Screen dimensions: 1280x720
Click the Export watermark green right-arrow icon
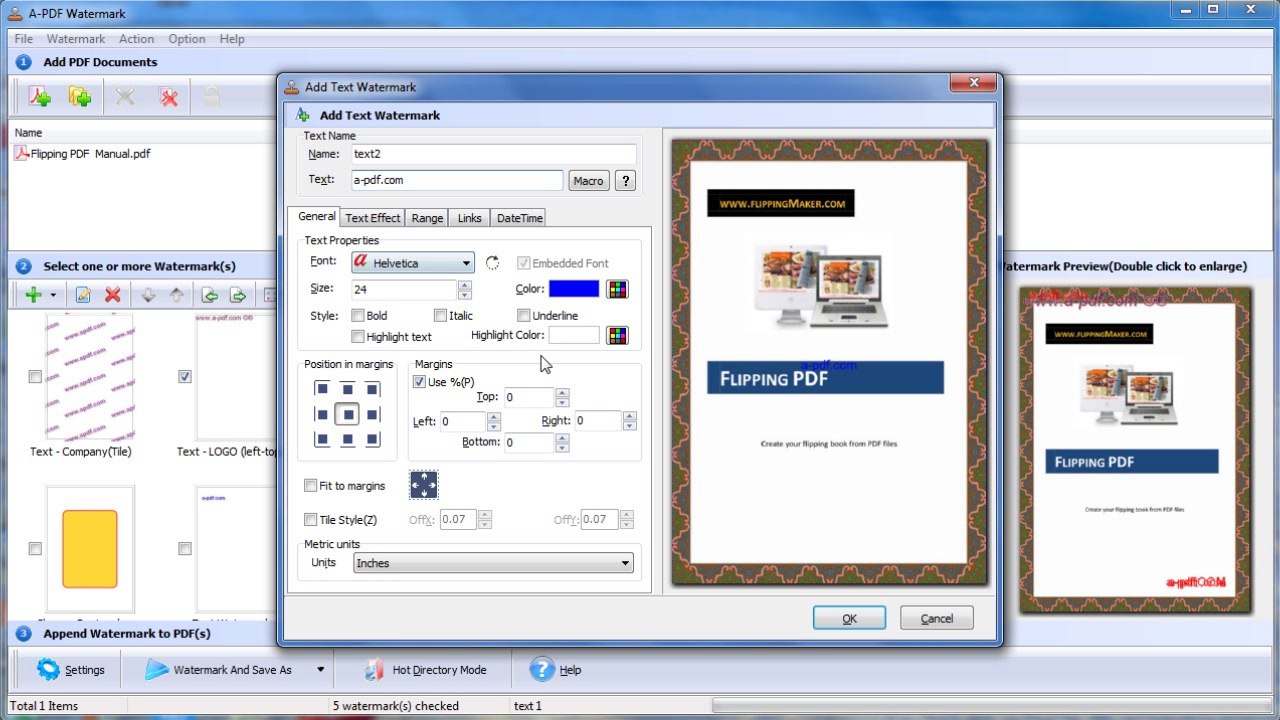(x=239, y=295)
